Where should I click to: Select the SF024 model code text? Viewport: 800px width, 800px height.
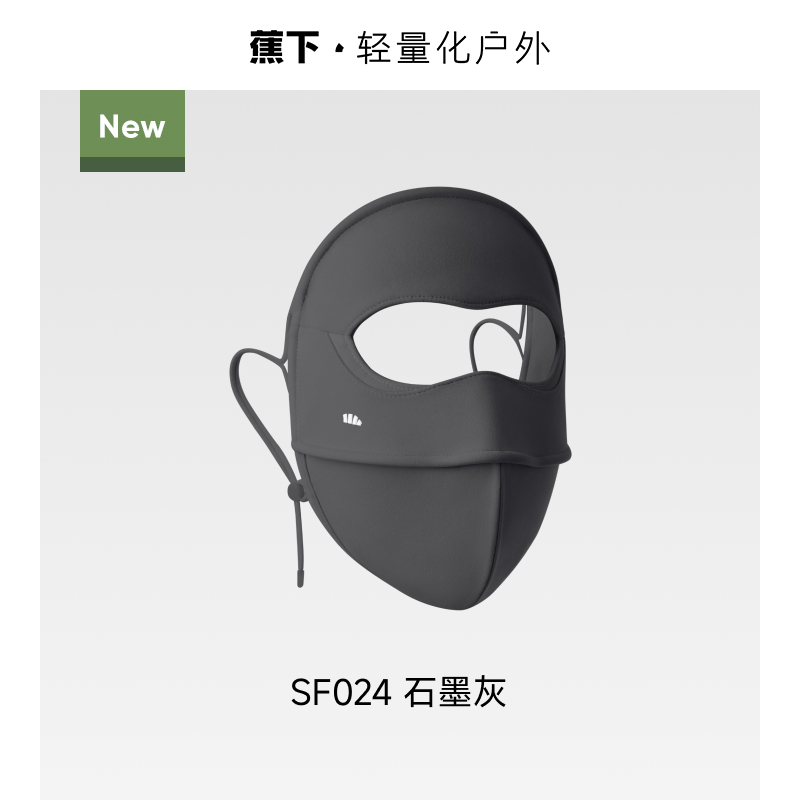tap(341, 692)
